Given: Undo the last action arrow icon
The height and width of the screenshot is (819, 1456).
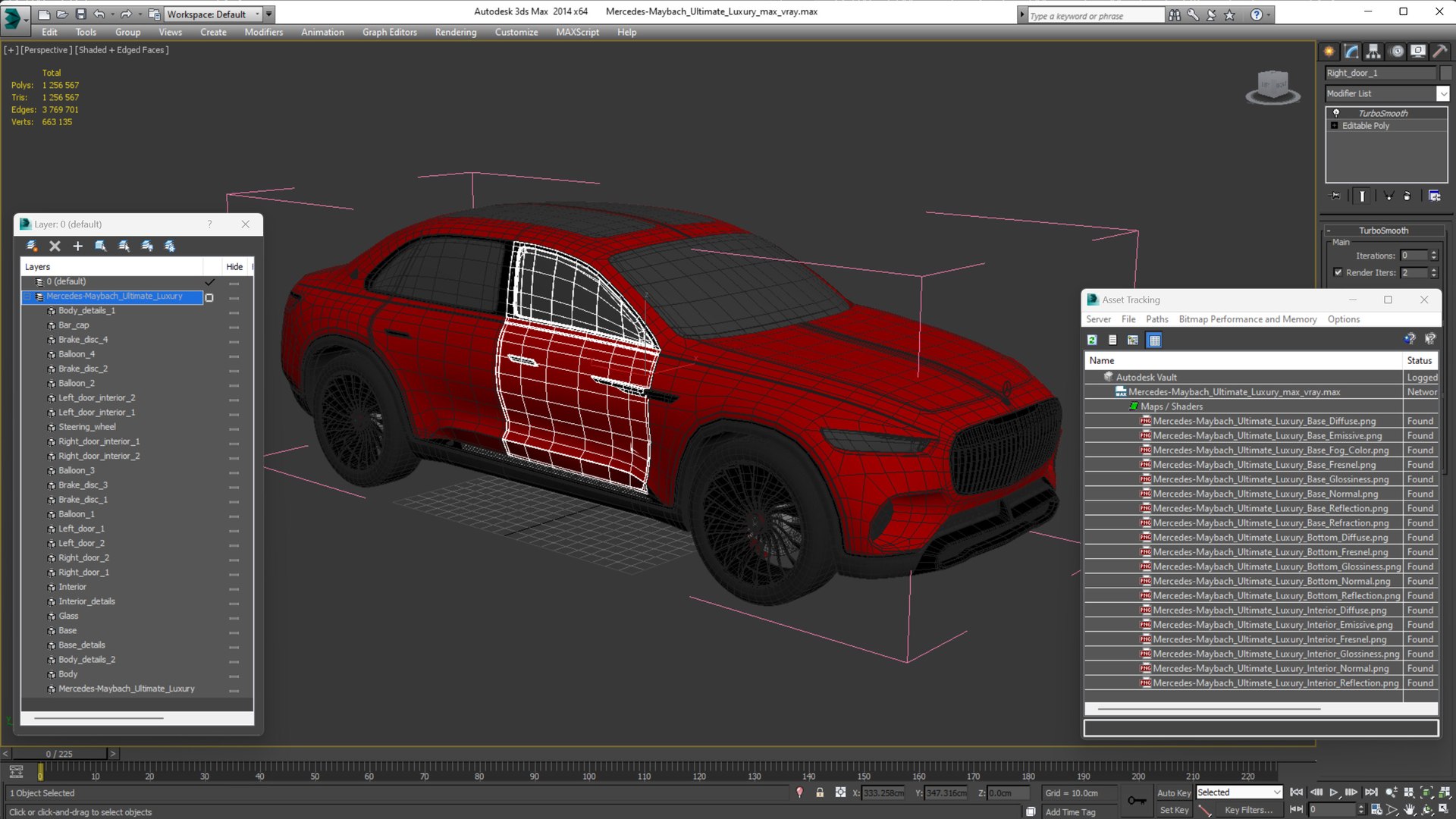Looking at the screenshot, I should 99,14.
